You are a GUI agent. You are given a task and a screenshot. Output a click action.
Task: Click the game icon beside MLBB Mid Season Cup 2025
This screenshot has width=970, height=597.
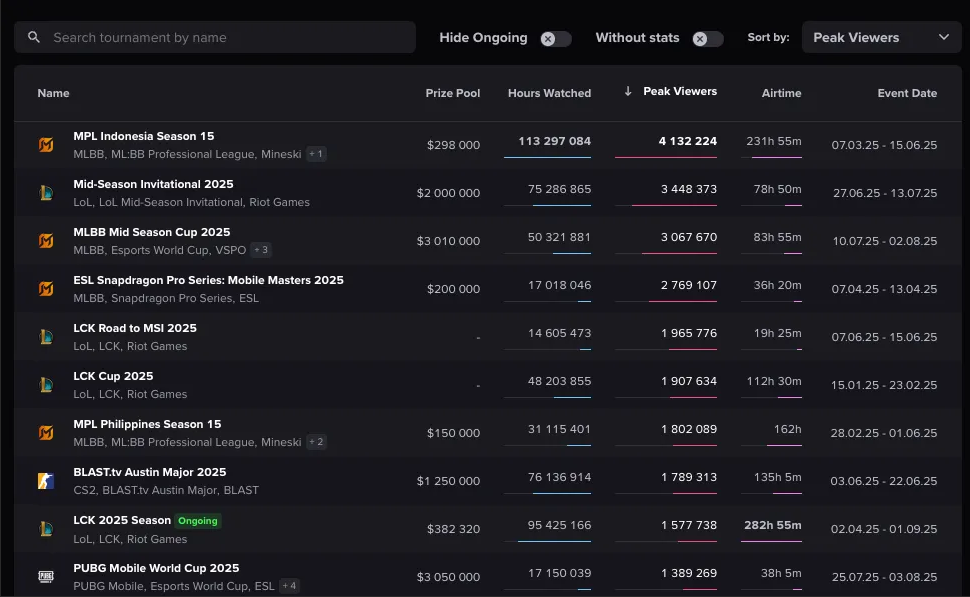pyautogui.click(x=45, y=241)
